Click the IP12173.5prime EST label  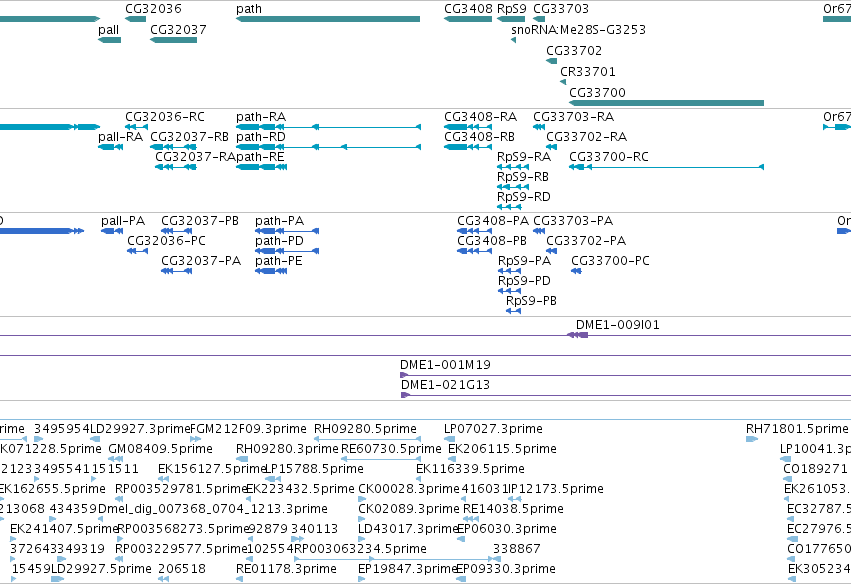(x=555, y=489)
